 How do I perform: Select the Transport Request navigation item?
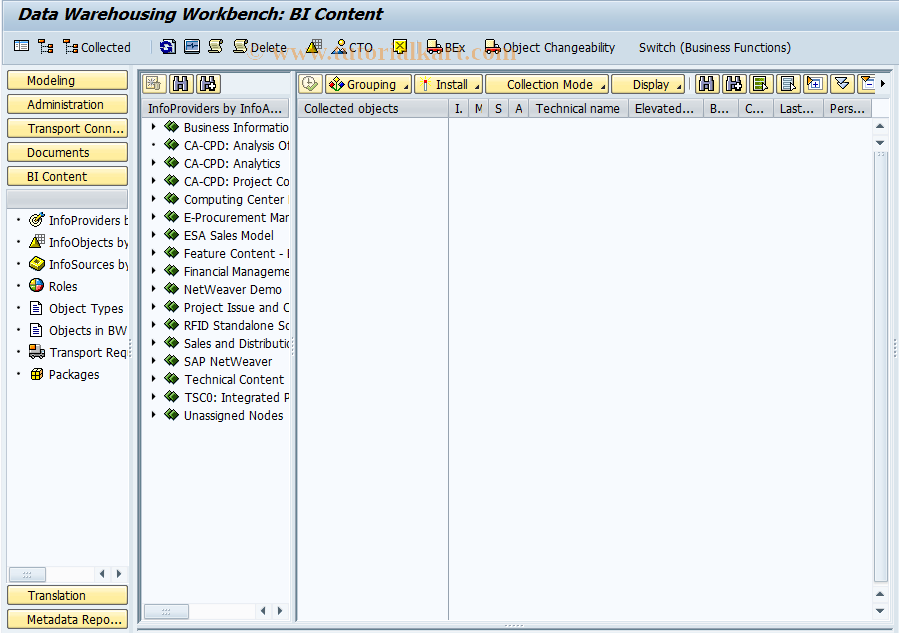tap(78, 352)
